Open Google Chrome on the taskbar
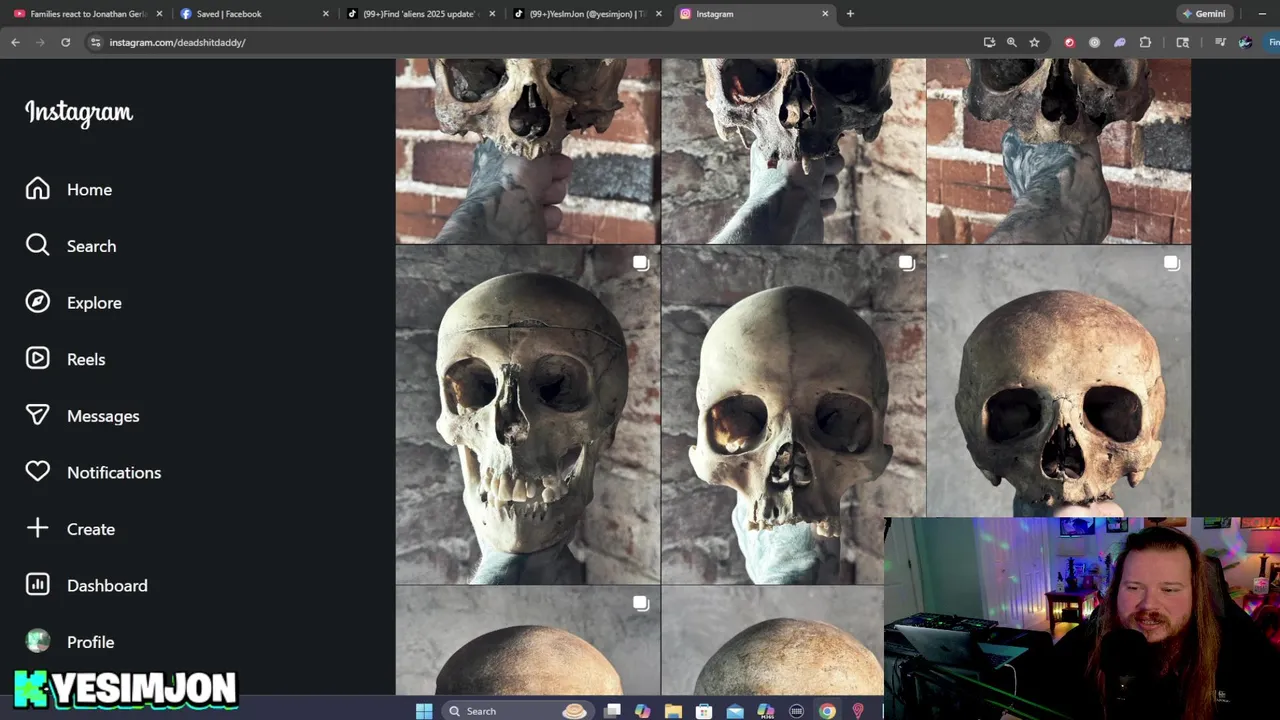The width and height of the screenshot is (1280, 720). [827, 711]
